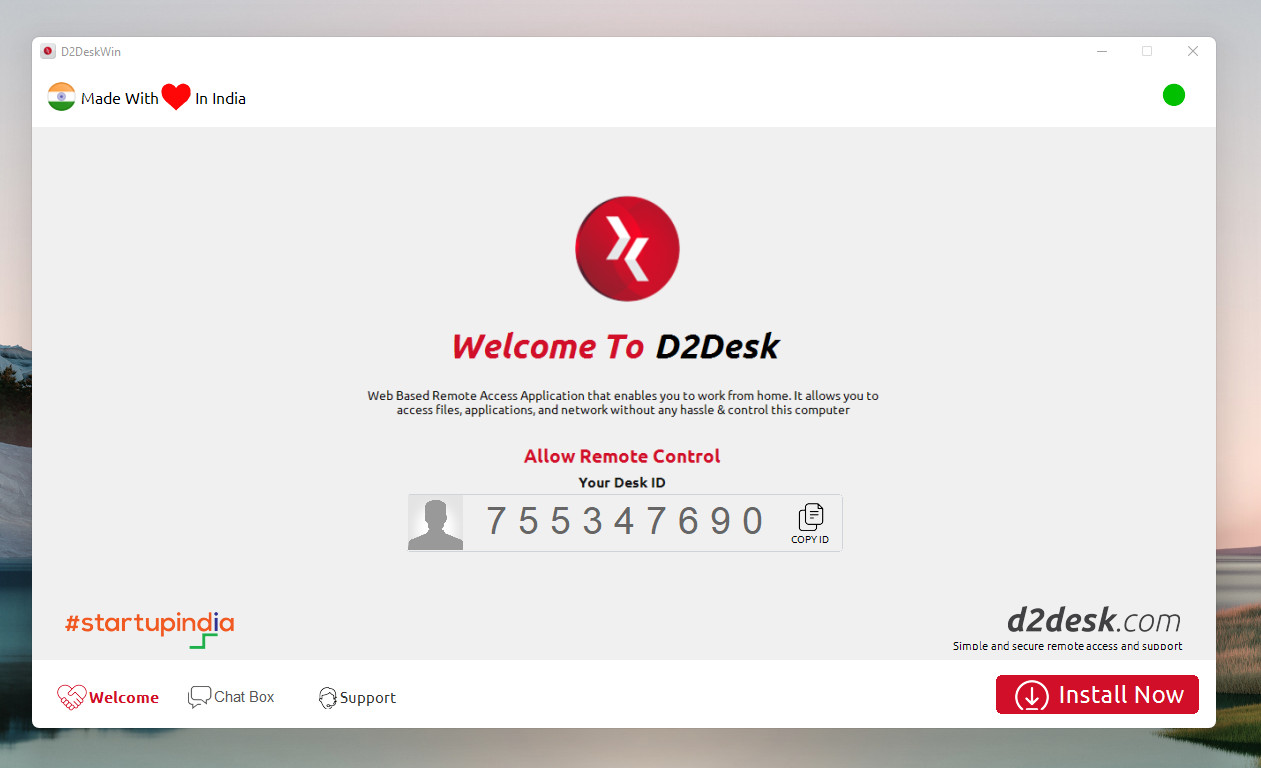Click the #startupindia logo
Viewport: 1261px width, 768px height.
click(x=149, y=628)
